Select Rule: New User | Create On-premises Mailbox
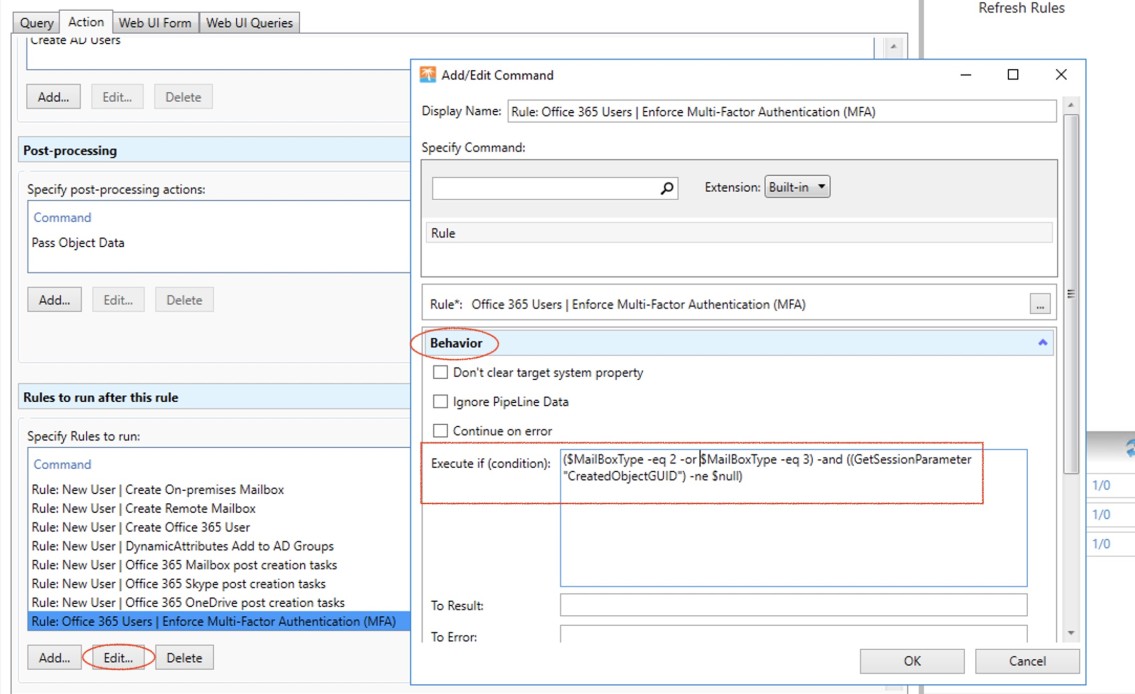 (x=158, y=489)
